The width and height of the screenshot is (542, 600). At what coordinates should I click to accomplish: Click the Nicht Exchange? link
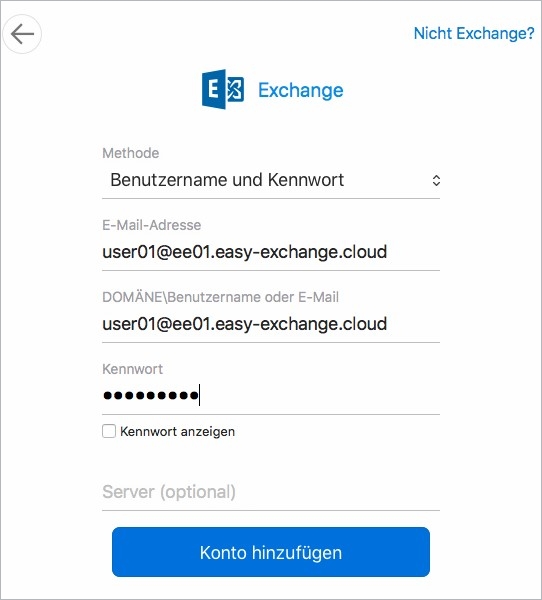point(474,33)
